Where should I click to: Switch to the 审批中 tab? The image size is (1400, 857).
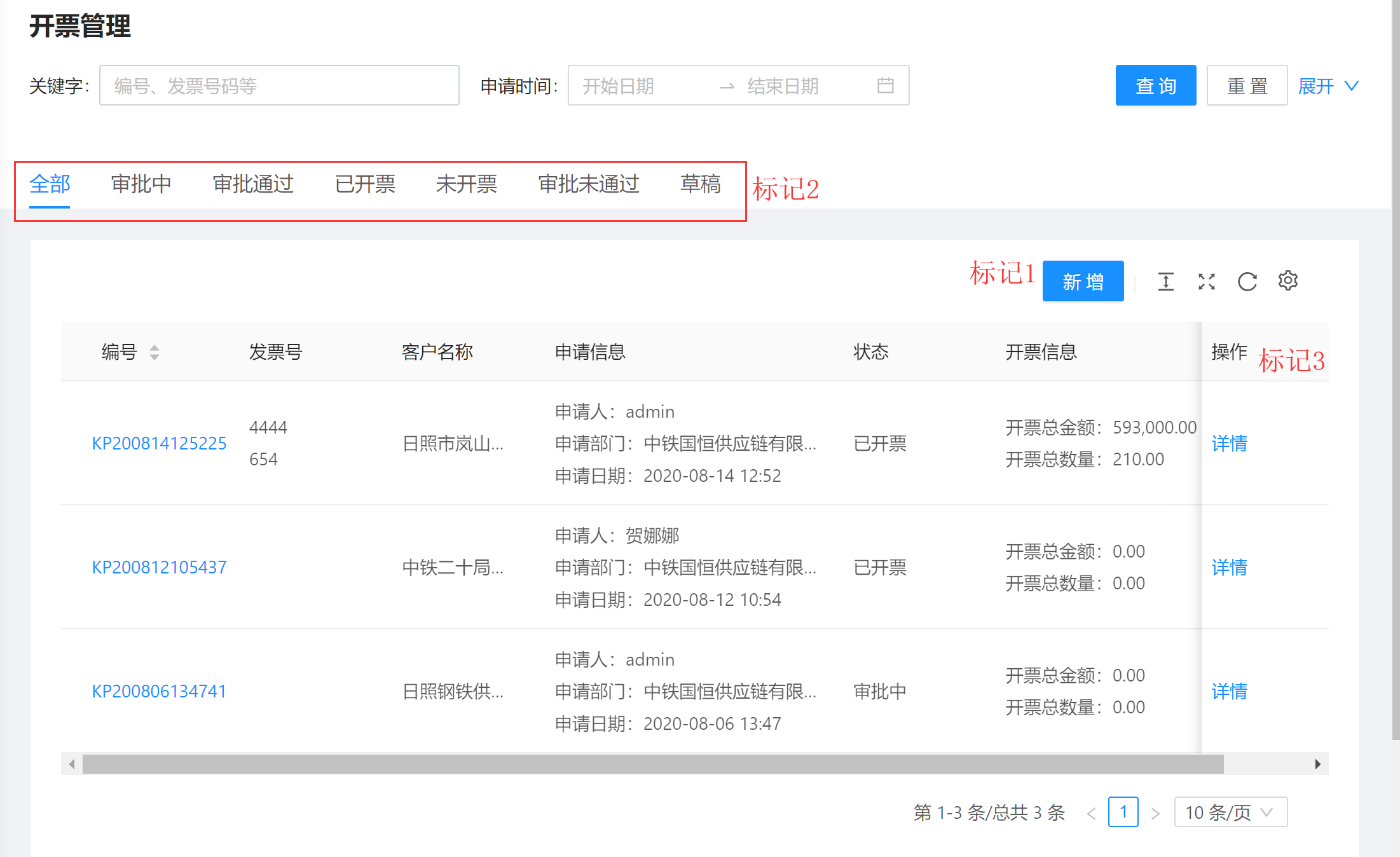(x=141, y=184)
